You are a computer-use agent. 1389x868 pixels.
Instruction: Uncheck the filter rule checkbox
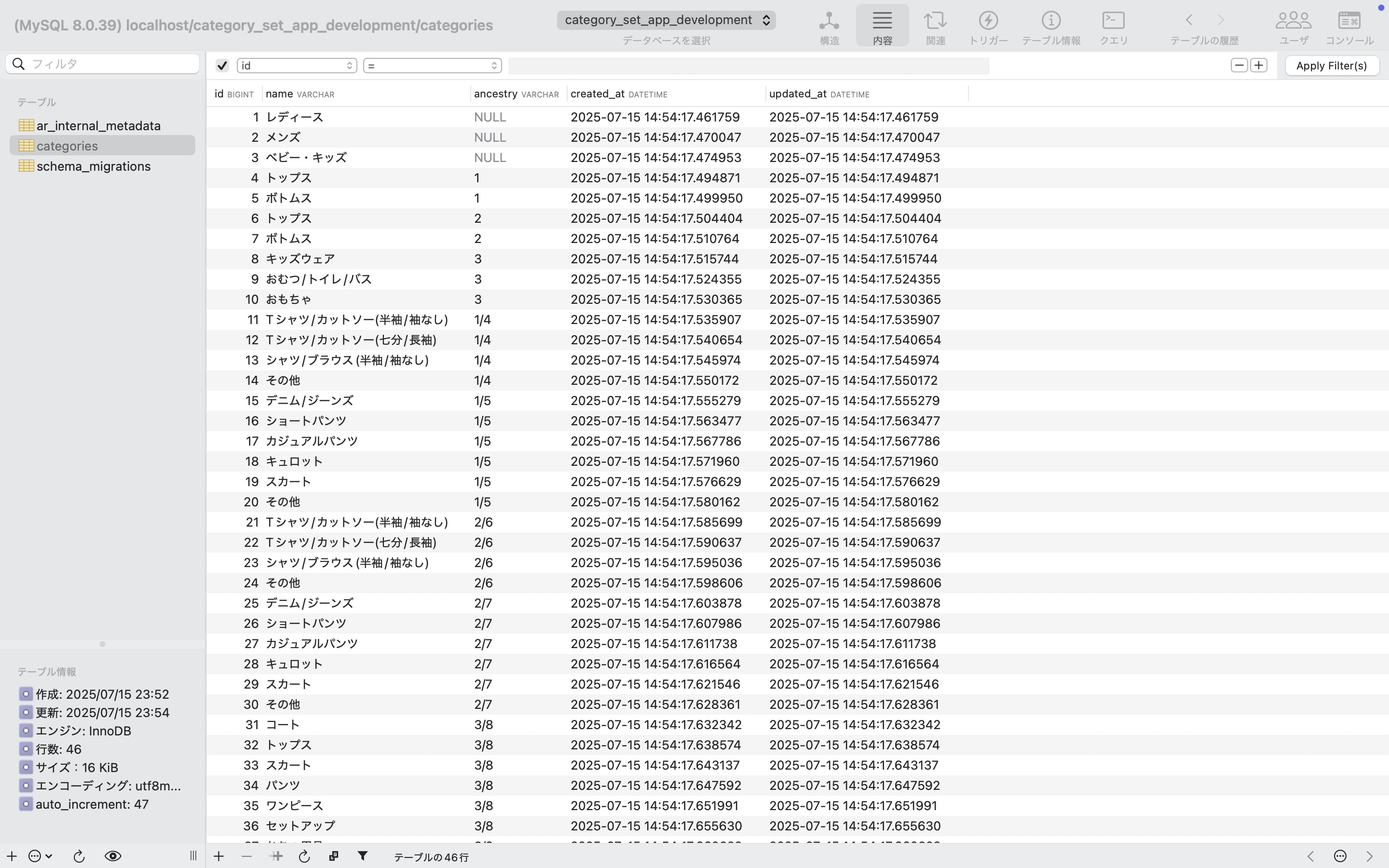pos(222,66)
